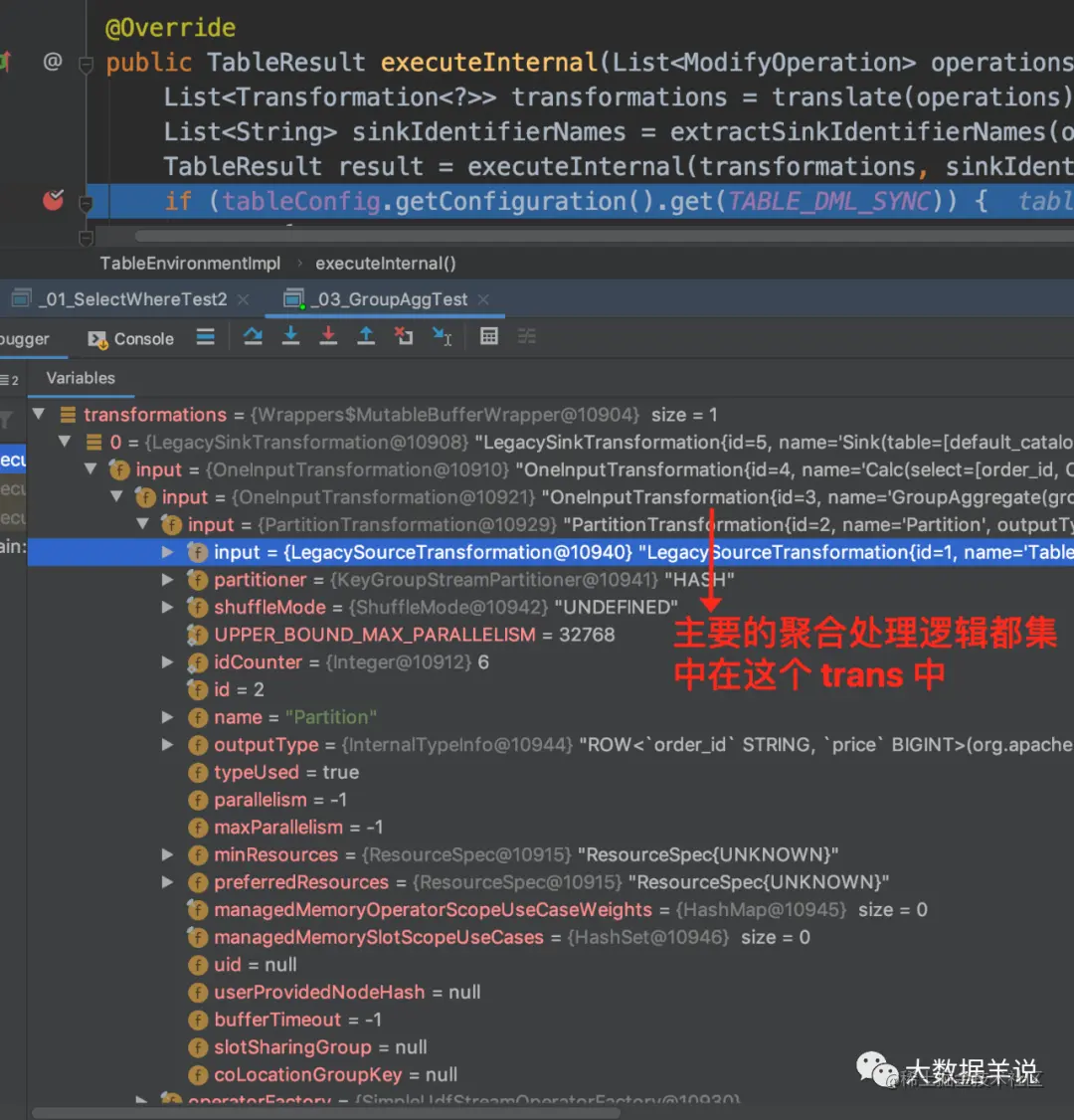Click the Run to Cursor icon

pyautogui.click(x=442, y=336)
